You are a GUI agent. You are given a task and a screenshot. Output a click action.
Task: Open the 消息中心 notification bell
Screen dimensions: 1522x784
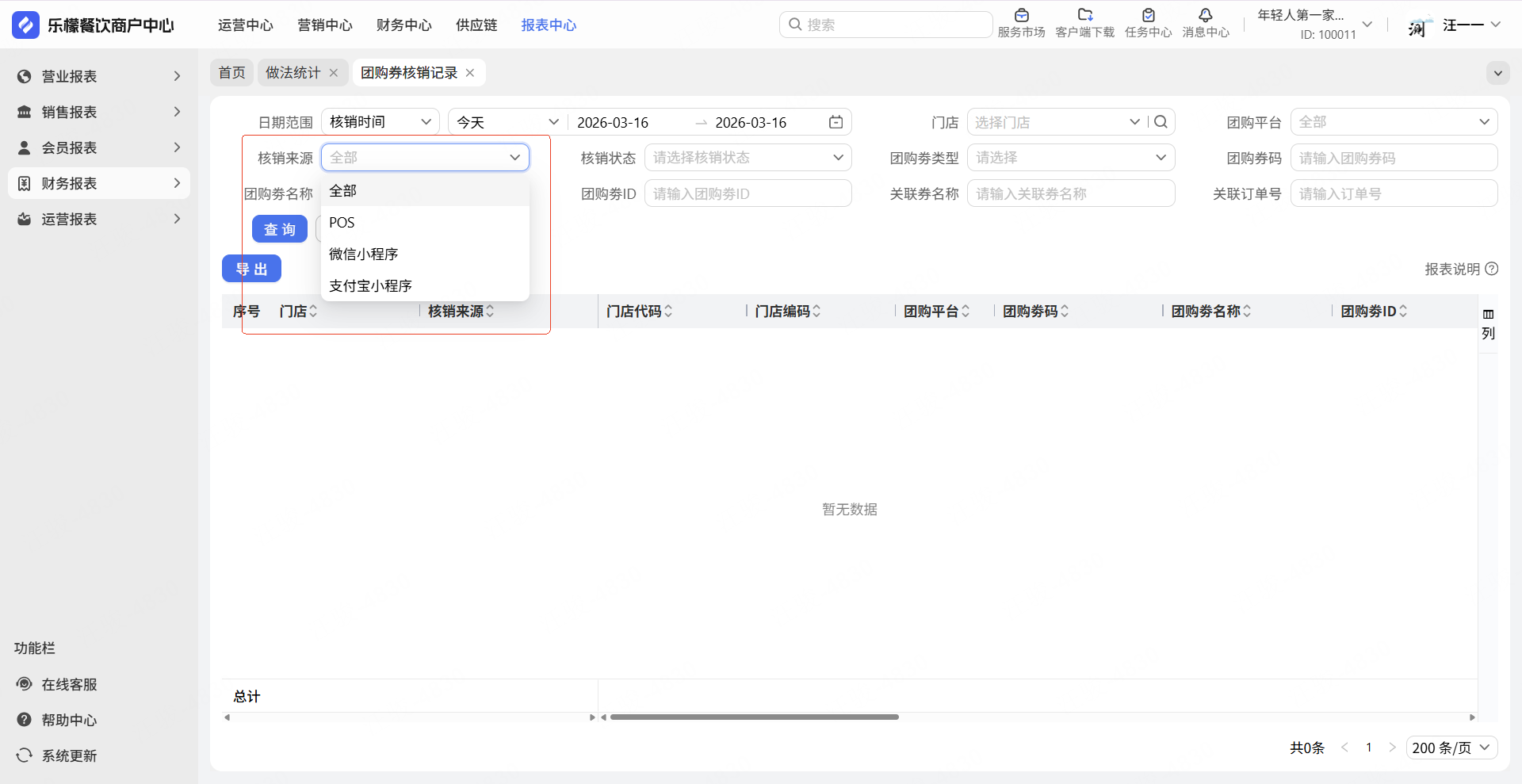click(x=1205, y=16)
